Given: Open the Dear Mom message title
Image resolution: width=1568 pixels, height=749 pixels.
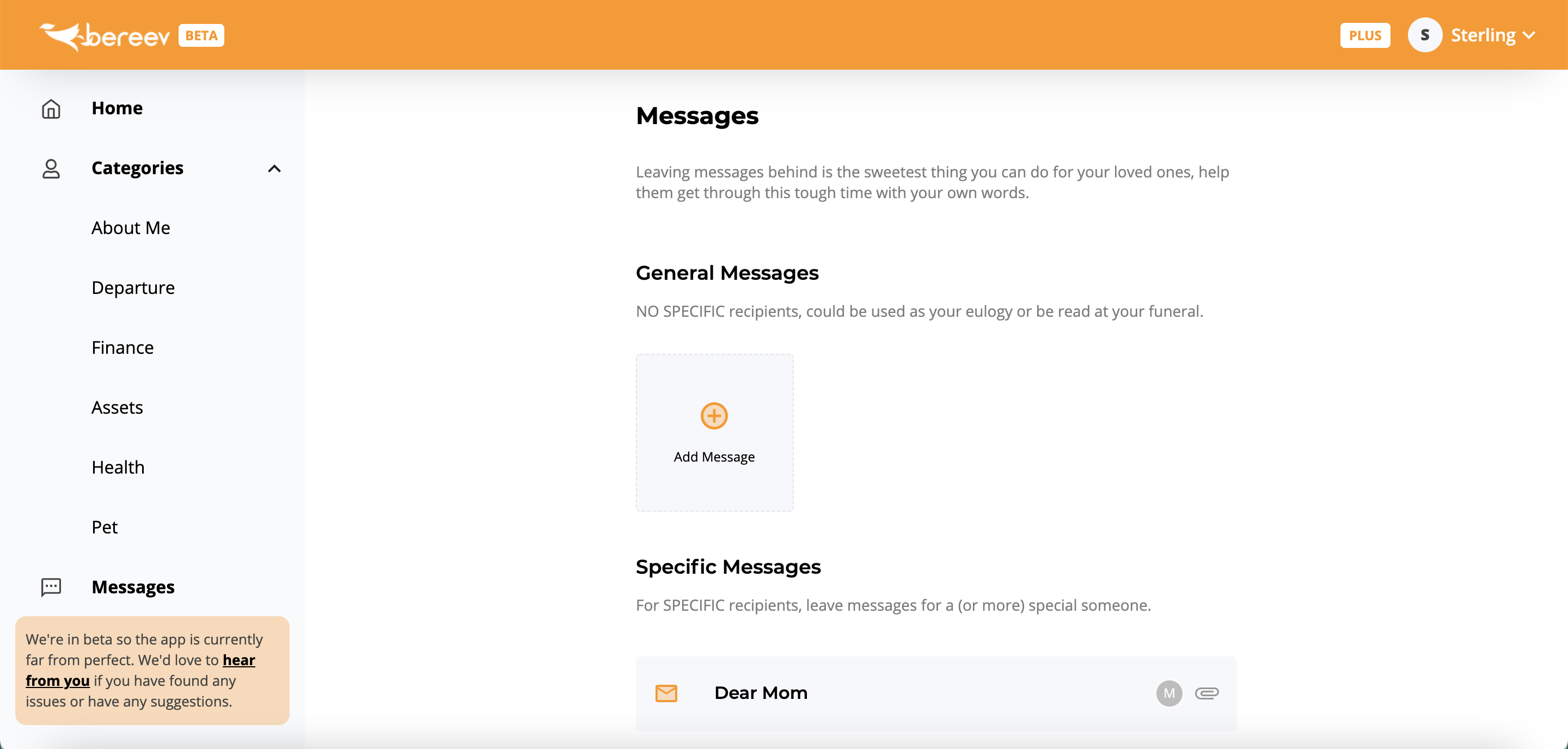Looking at the screenshot, I should (x=761, y=693).
